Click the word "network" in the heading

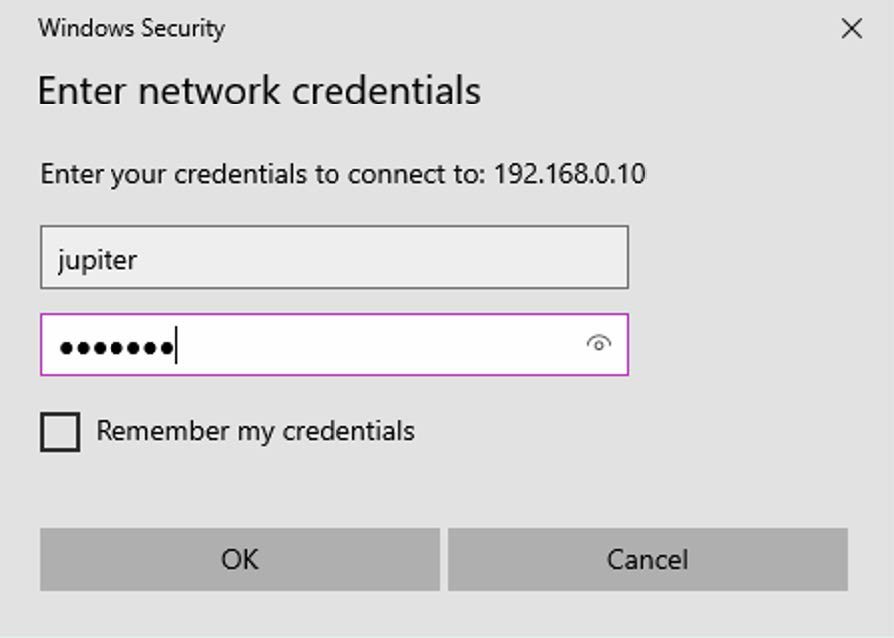point(209,91)
